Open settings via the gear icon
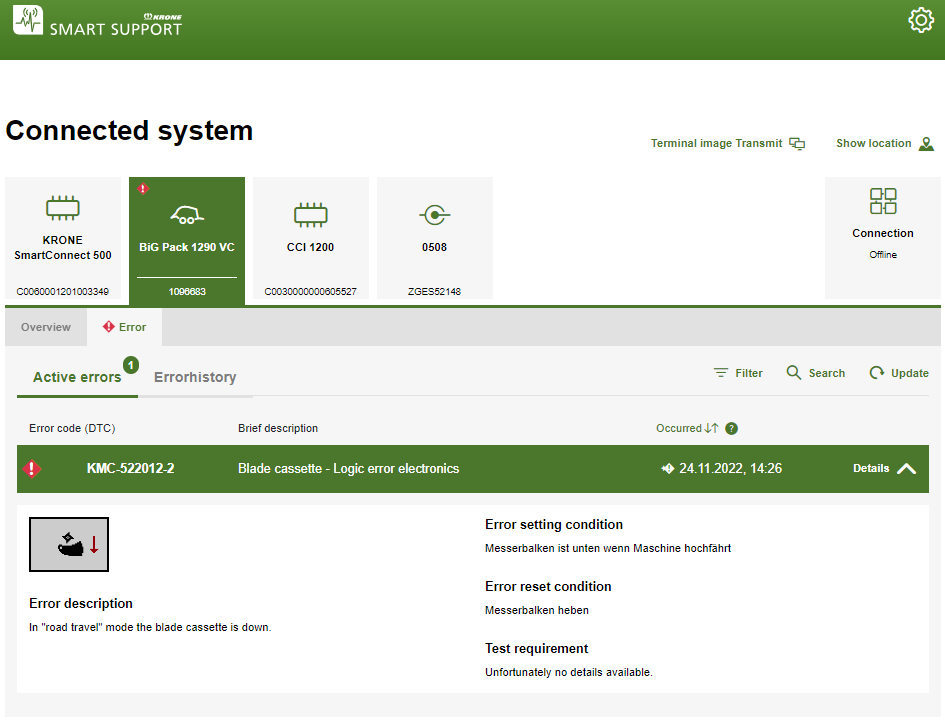 920,21
